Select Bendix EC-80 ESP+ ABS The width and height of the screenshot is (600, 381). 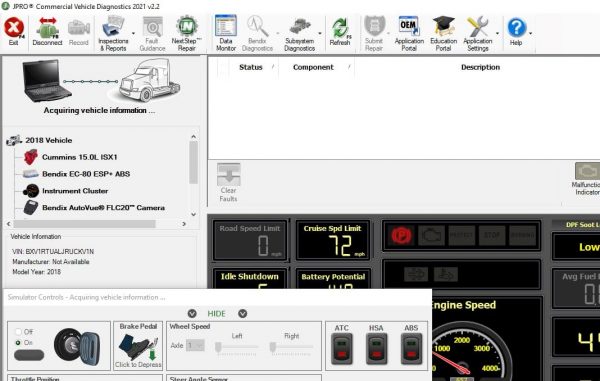point(86,174)
